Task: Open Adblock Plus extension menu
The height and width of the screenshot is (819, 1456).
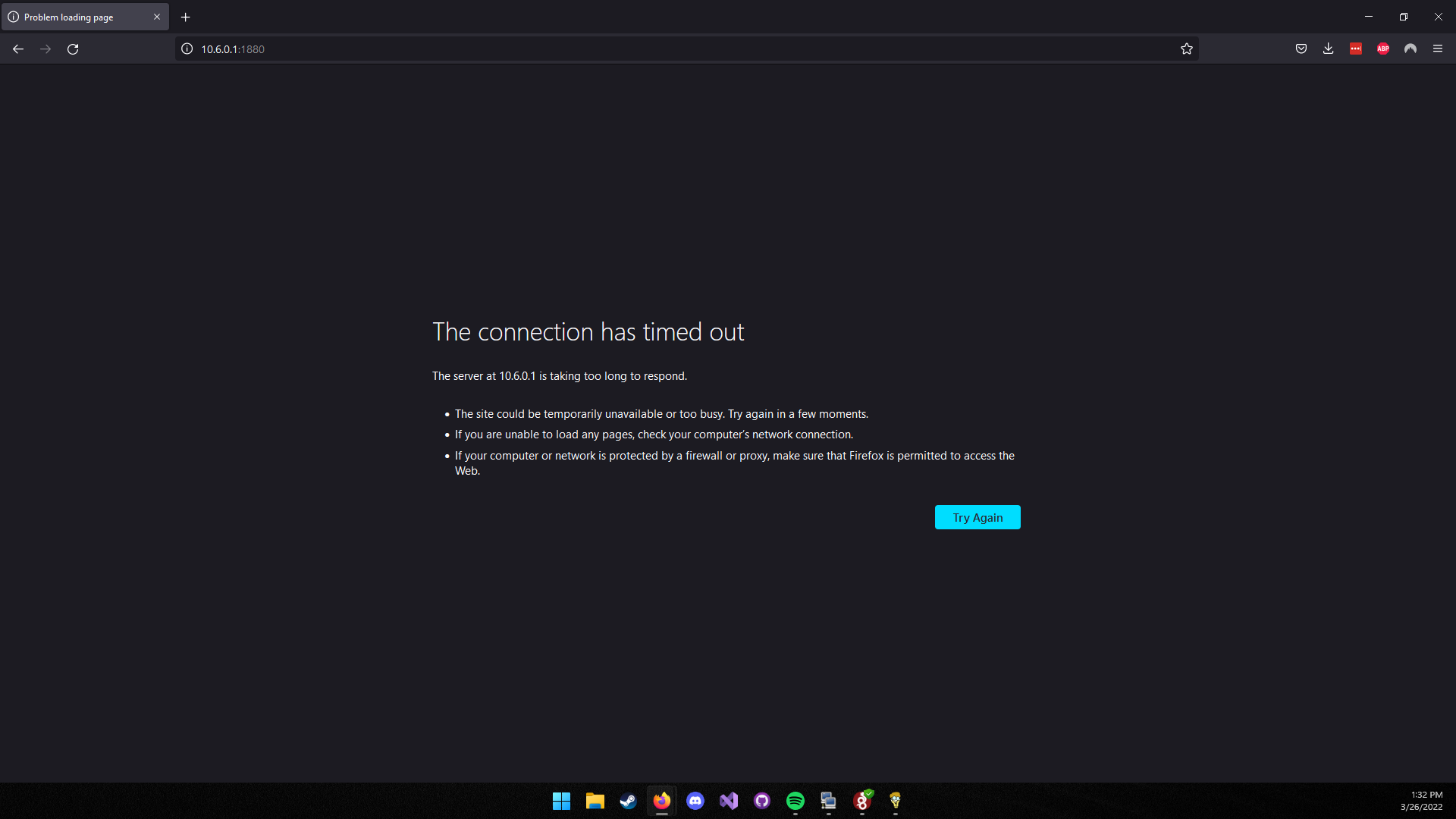Action: [x=1383, y=49]
